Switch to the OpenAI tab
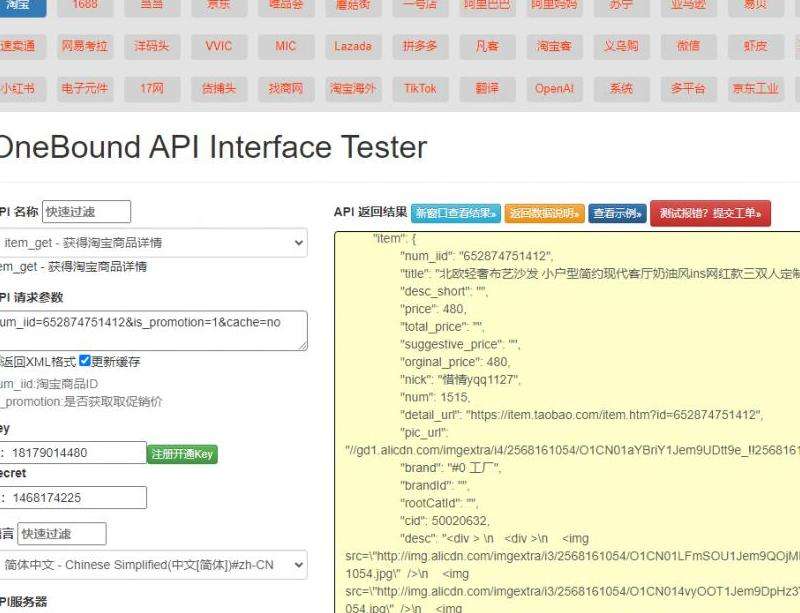 tap(554, 89)
